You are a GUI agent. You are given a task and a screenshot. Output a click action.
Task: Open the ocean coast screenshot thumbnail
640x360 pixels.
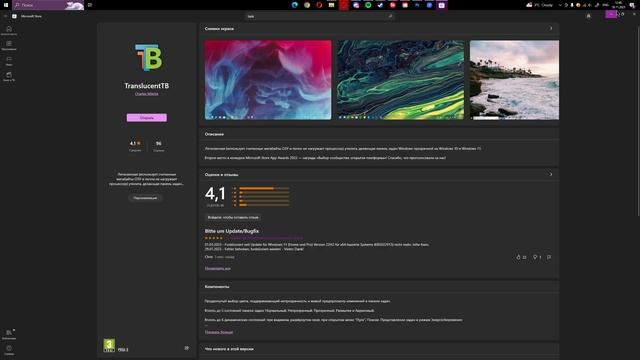point(514,80)
